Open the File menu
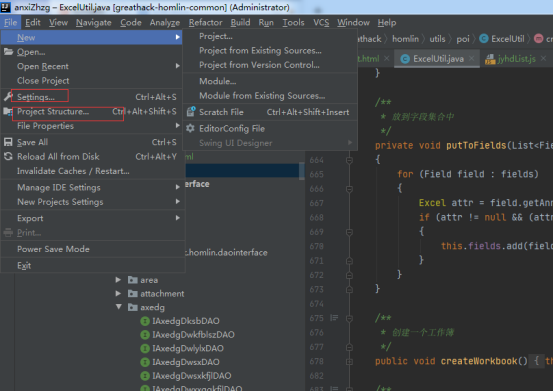The height and width of the screenshot is (392, 554). tap(11, 23)
